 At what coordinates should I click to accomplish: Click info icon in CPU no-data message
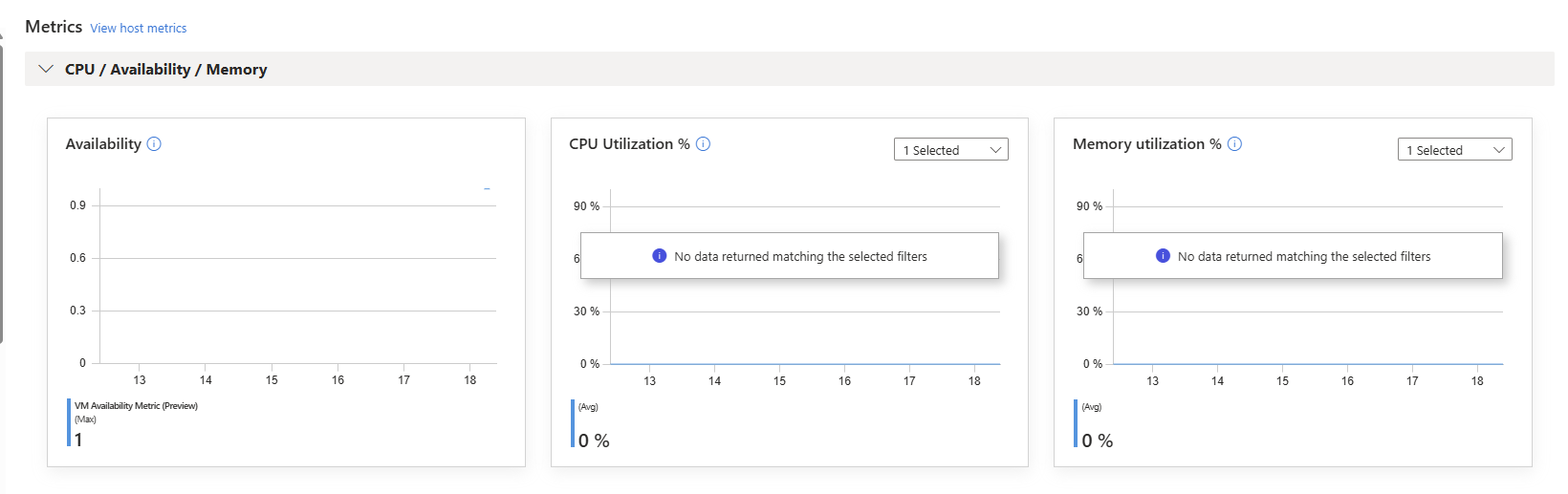click(x=659, y=256)
